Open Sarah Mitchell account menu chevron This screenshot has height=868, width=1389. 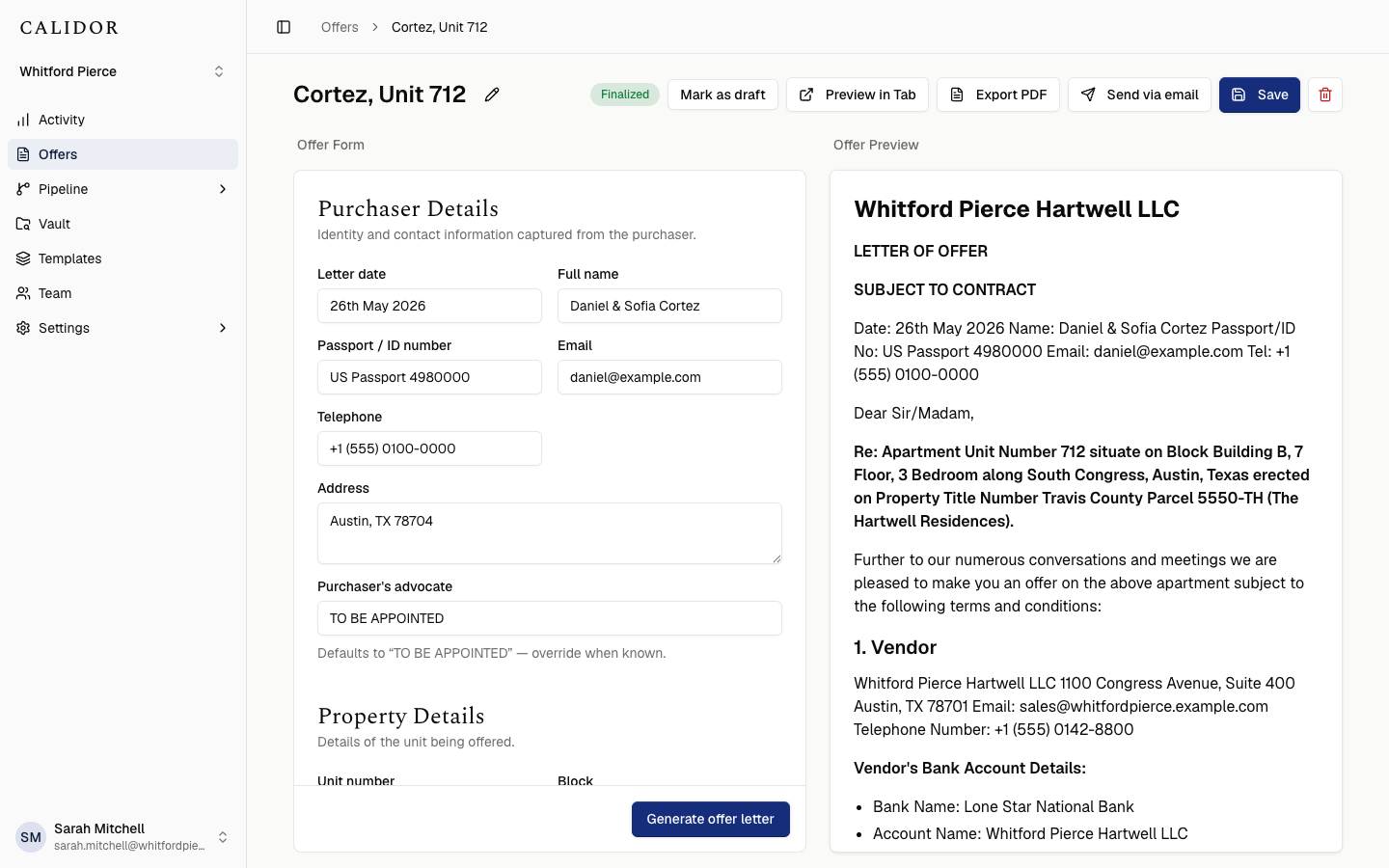(x=223, y=837)
